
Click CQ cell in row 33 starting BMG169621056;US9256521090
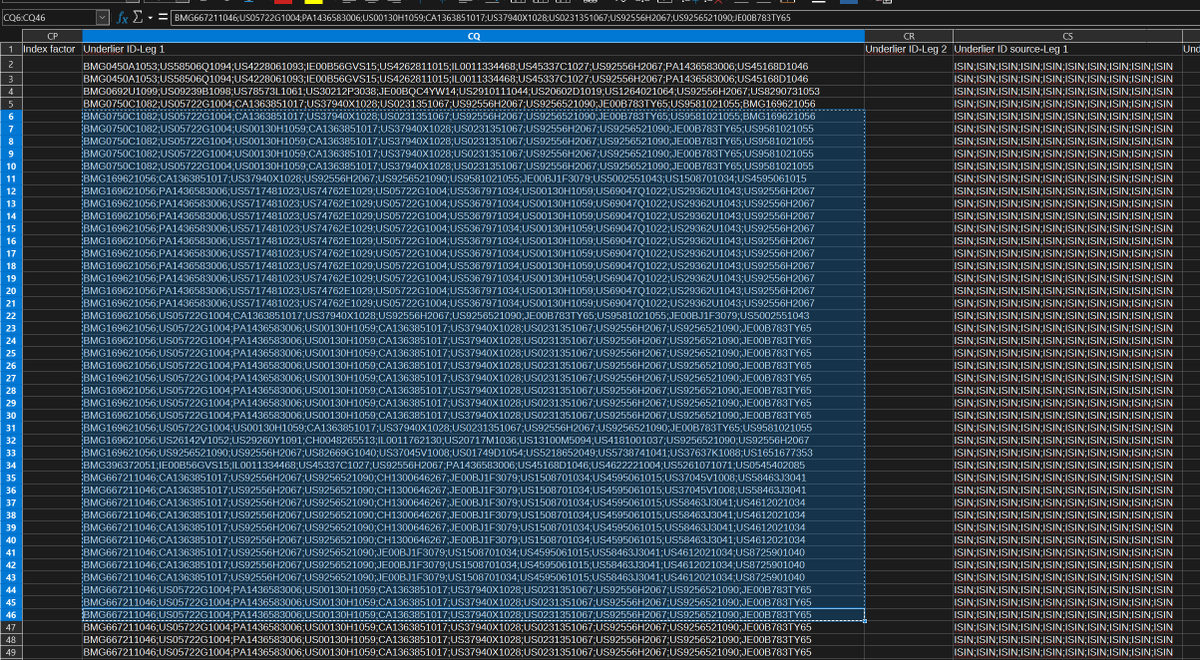point(472,453)
